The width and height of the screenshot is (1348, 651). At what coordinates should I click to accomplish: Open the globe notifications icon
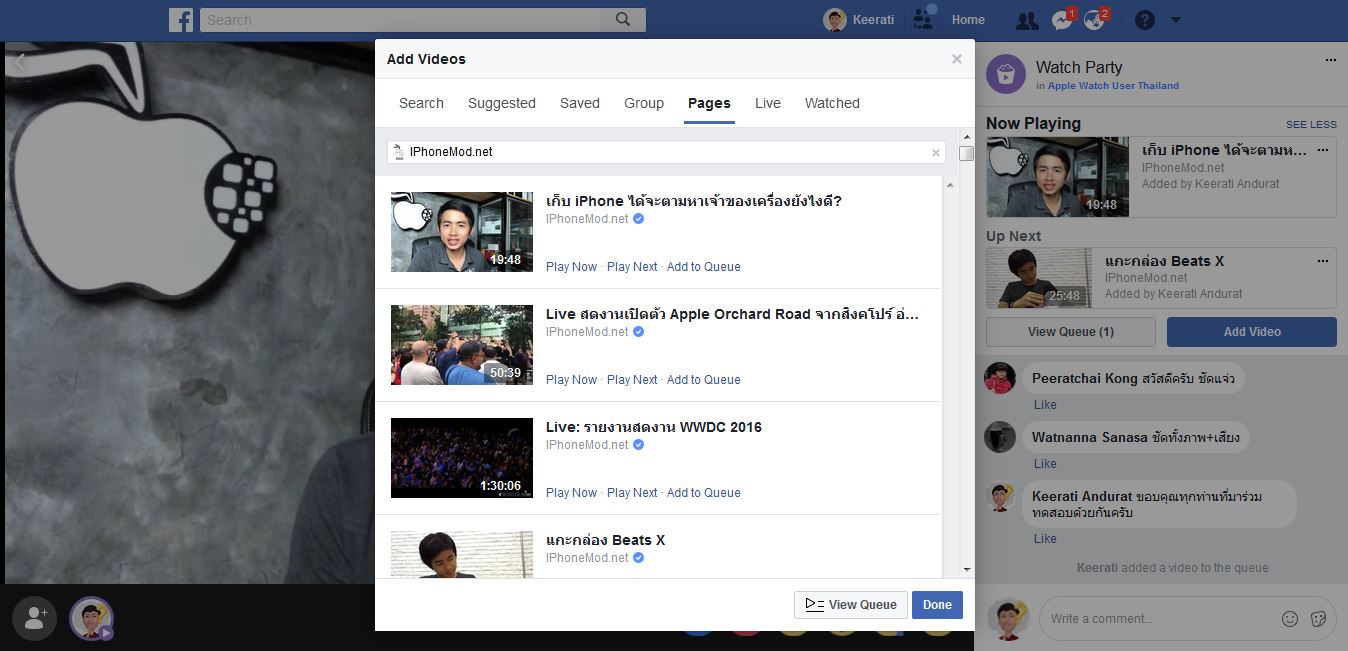(x=1096, y=20)
